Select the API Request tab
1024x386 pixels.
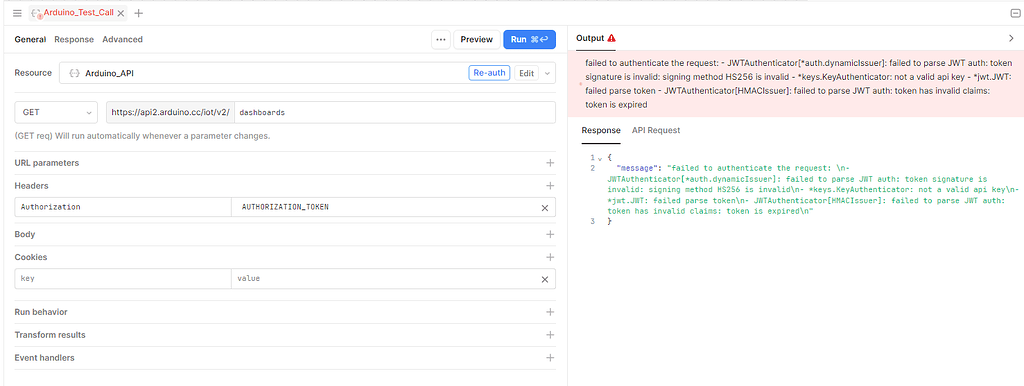tap(656, 130)
